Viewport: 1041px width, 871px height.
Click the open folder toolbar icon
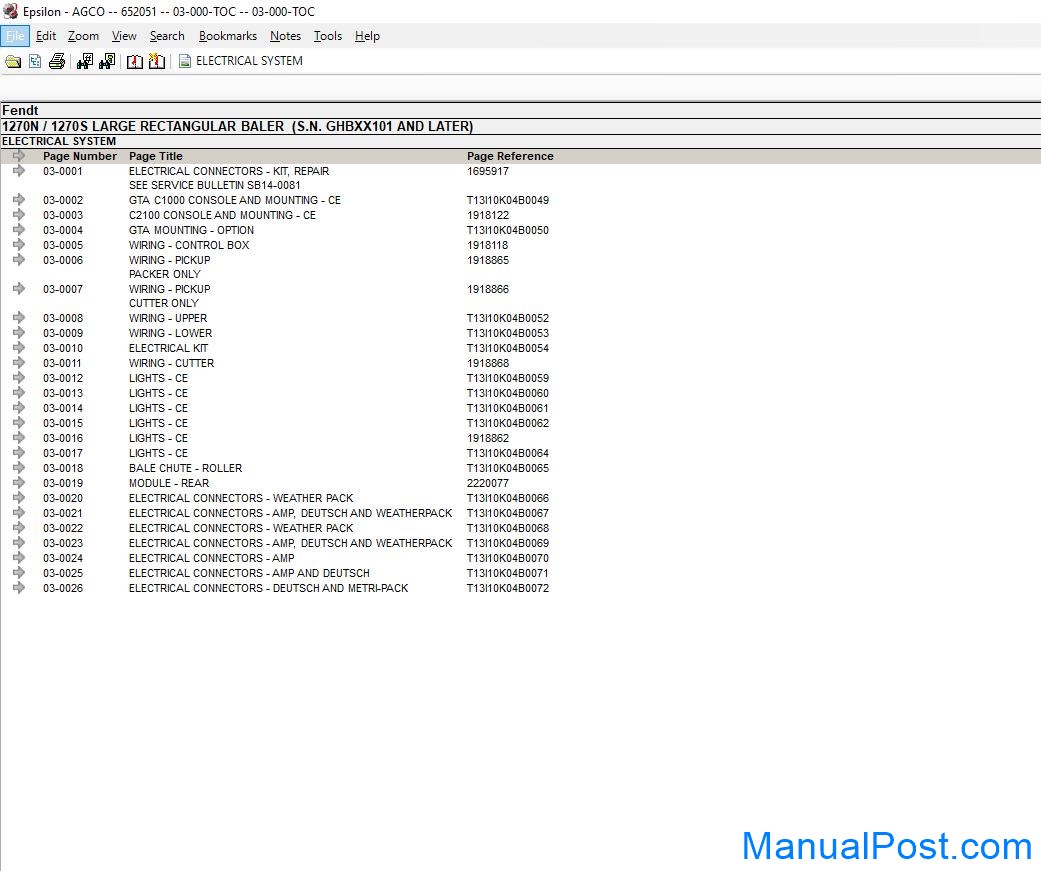coord(13,62)
